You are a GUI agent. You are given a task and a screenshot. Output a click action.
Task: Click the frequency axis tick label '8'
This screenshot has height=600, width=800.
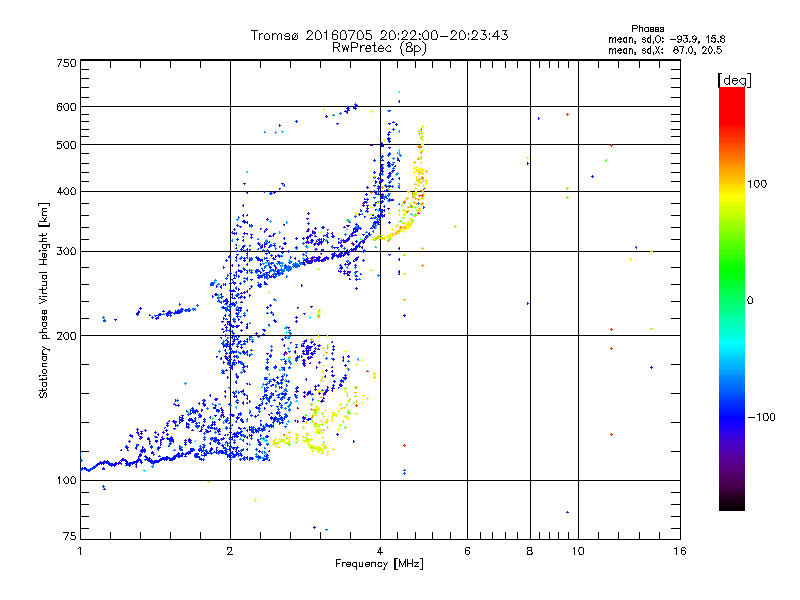pyautogui.click(x=530, y=551)
